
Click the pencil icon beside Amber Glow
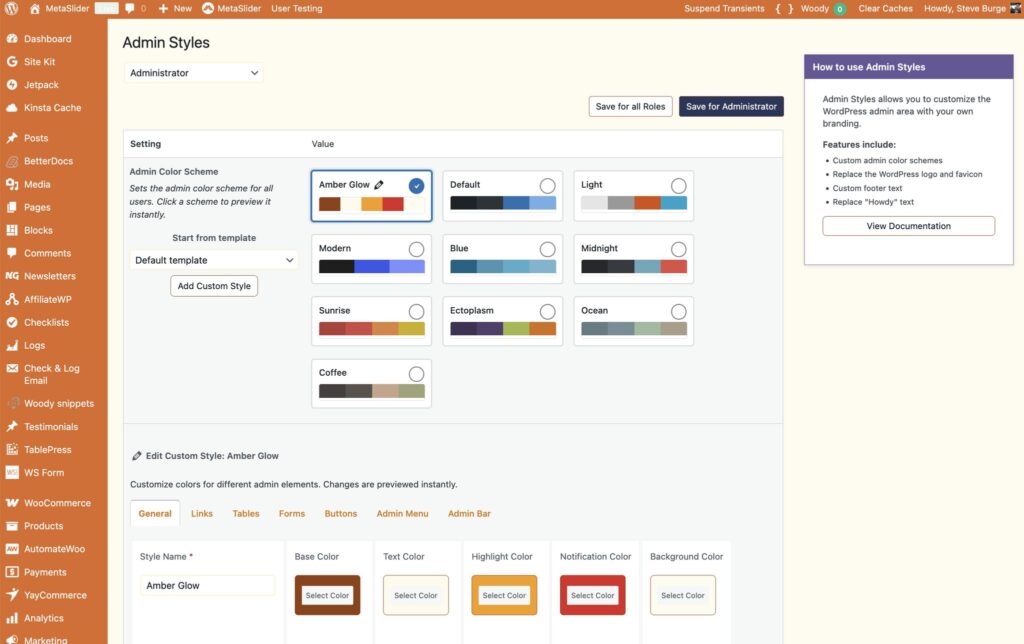pos(379,185)
